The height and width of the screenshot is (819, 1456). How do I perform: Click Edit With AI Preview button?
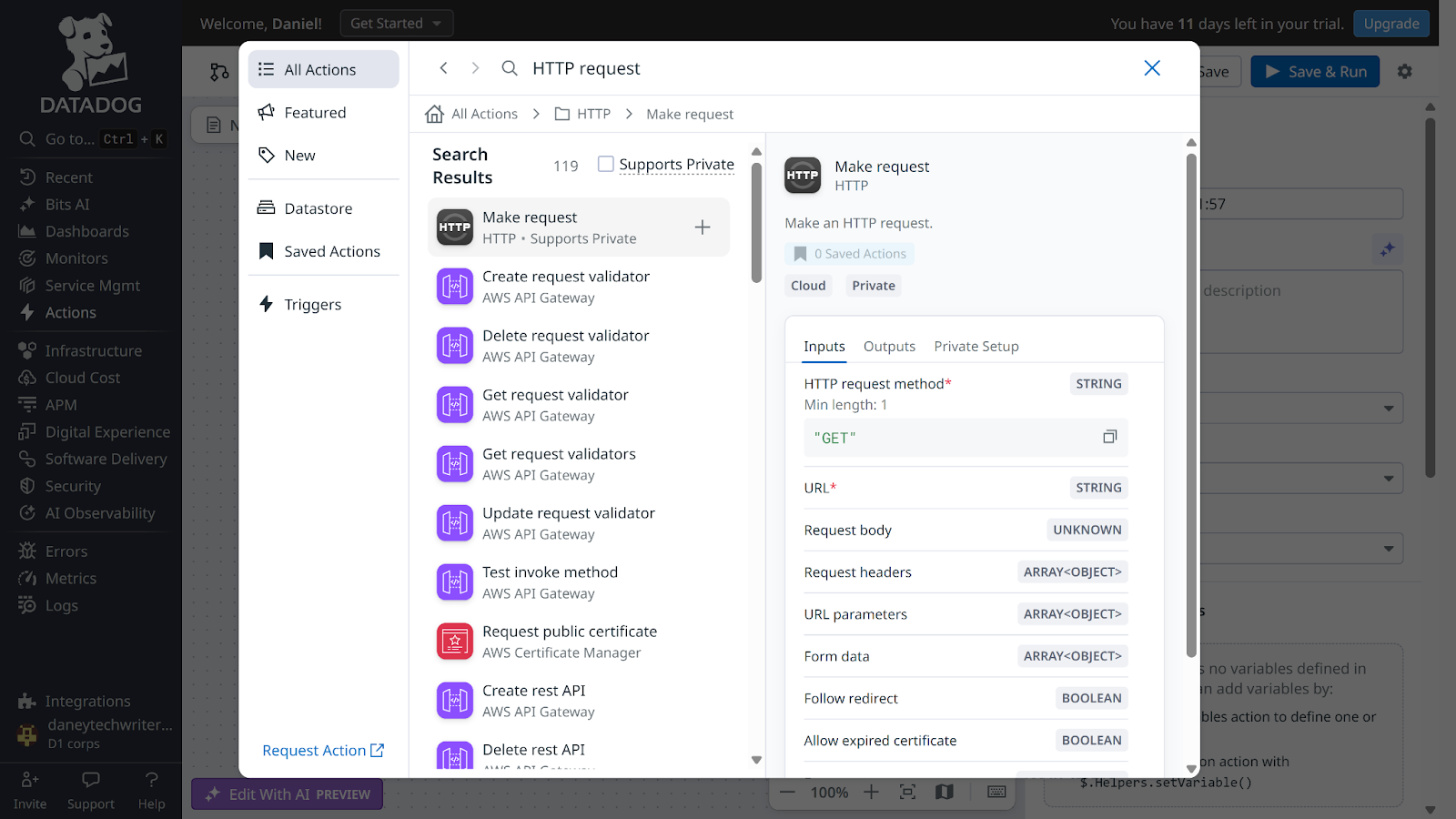[288, 794]
